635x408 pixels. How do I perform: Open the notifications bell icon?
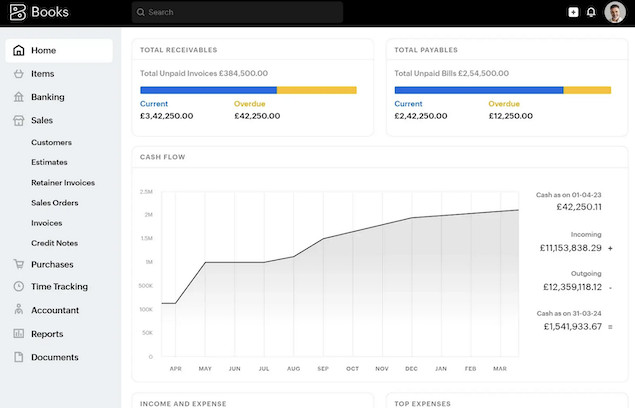click(x=591, y=12)
